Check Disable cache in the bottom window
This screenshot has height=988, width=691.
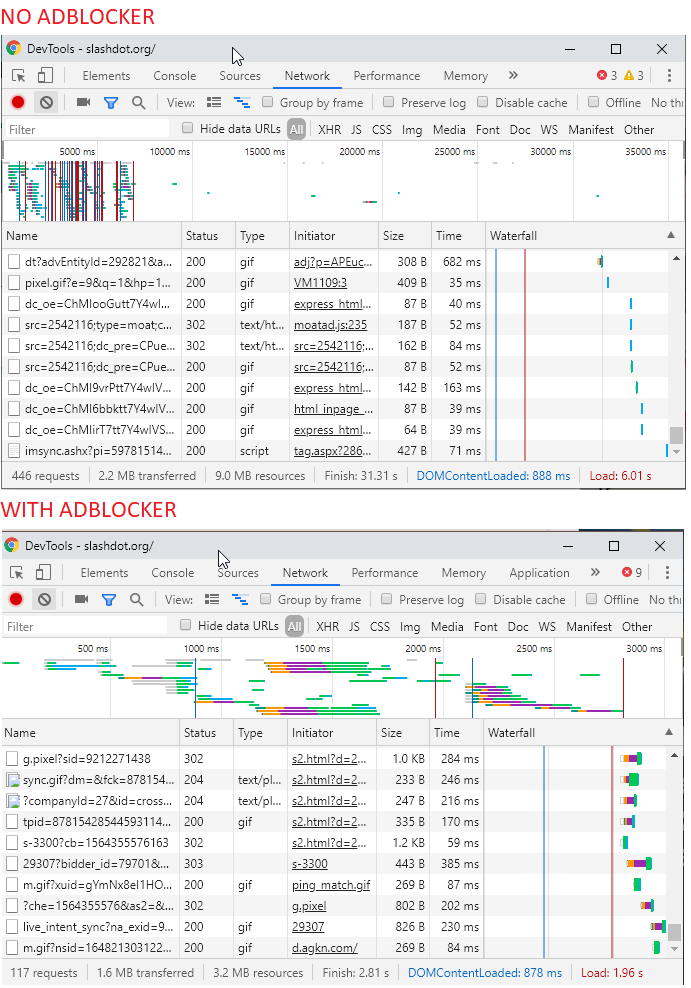coord(481,599)
